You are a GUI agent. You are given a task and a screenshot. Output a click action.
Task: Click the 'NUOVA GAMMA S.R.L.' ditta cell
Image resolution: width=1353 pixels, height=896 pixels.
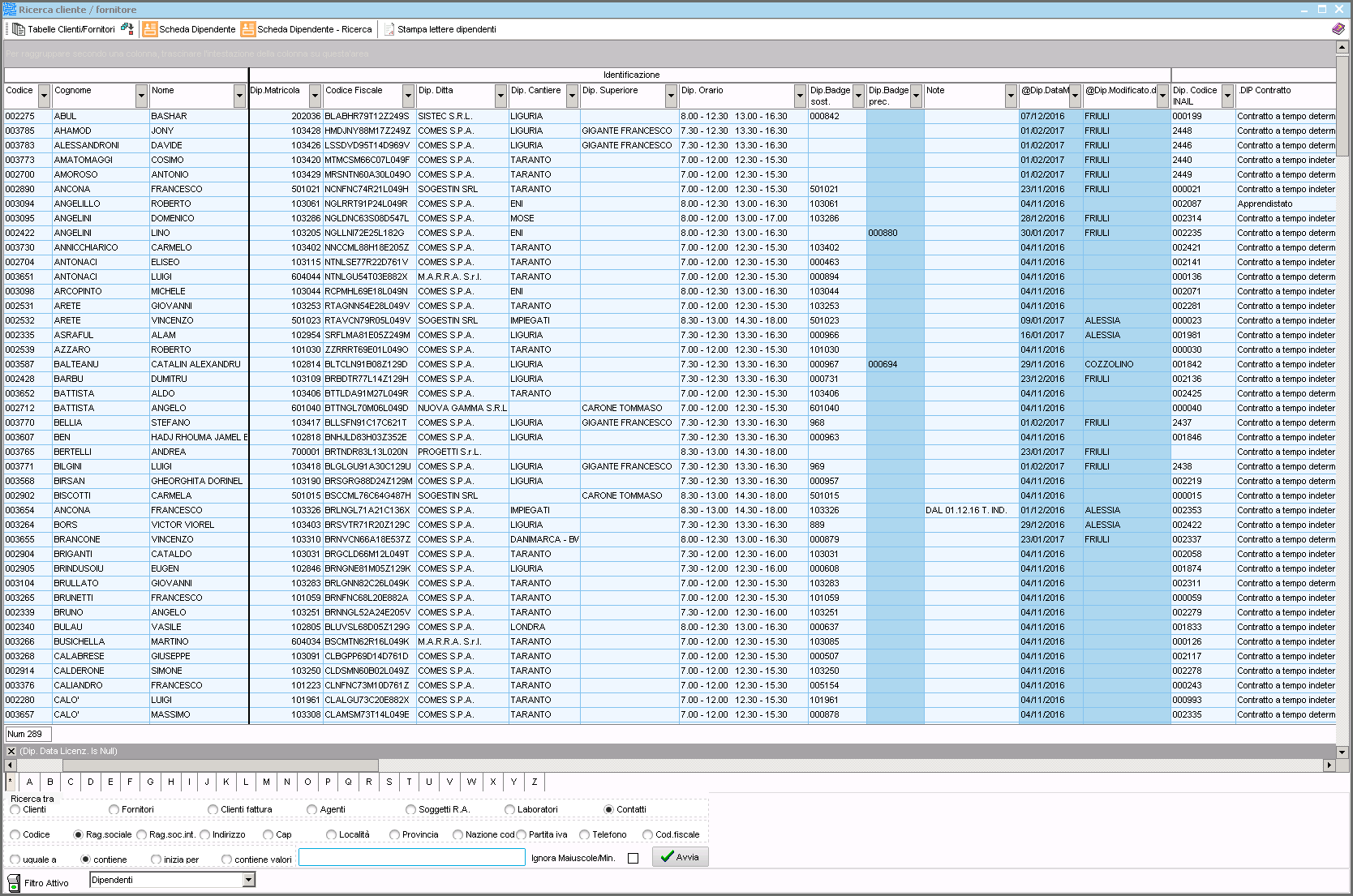tap(462, 408)
